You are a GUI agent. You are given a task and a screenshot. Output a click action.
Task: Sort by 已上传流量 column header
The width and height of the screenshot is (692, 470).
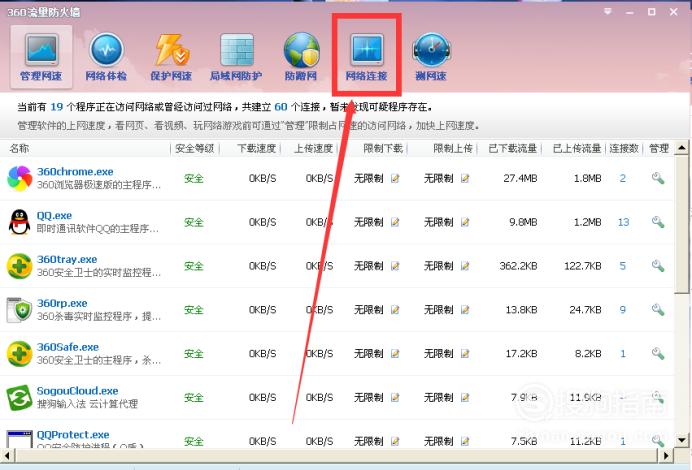[577, 148]
